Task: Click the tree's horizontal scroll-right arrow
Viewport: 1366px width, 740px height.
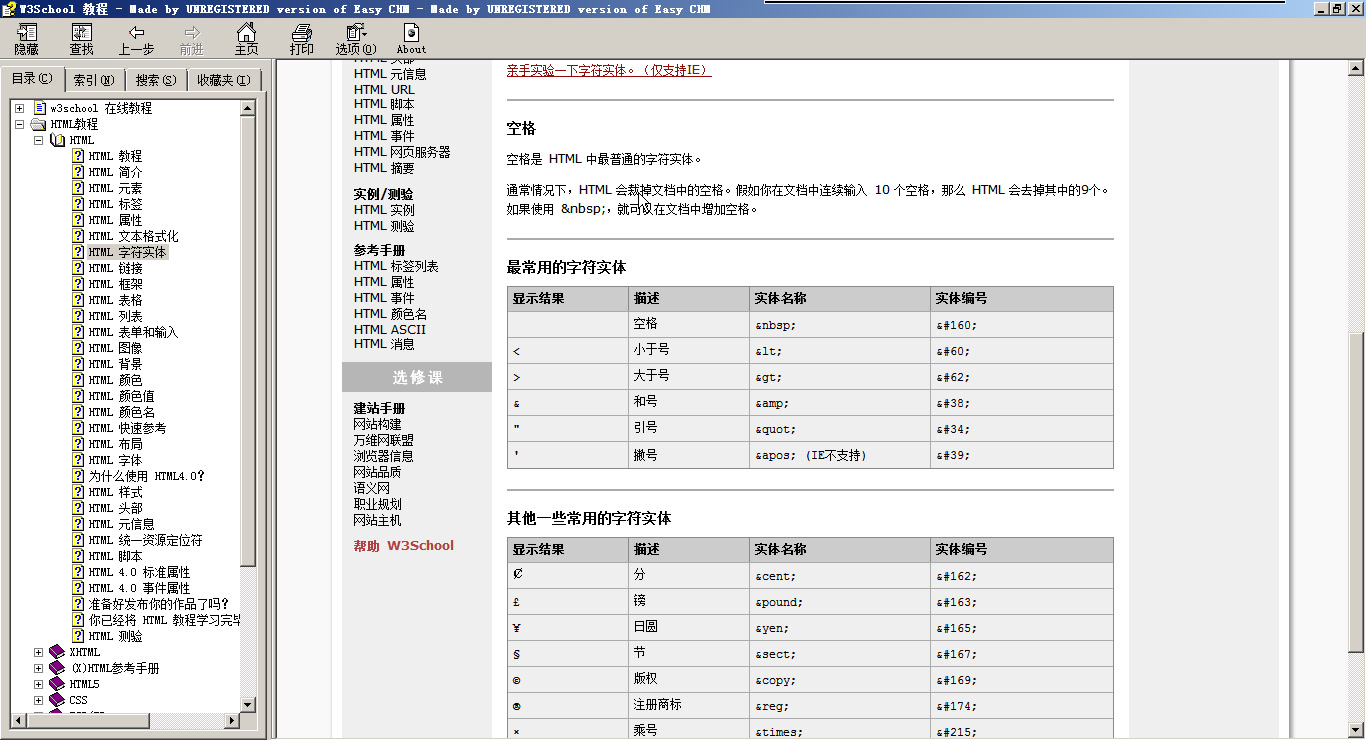Action: [x=232, y=720]
